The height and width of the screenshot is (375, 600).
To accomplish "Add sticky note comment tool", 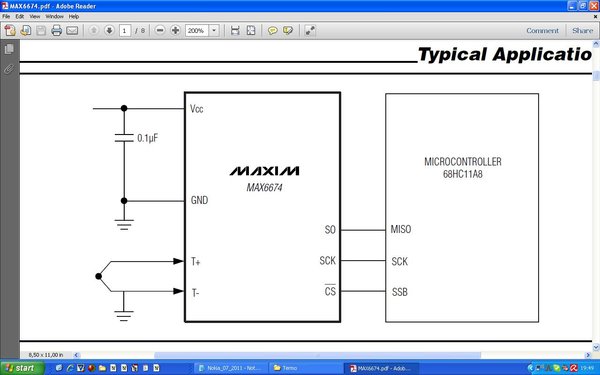I will (x=272, y=30).
